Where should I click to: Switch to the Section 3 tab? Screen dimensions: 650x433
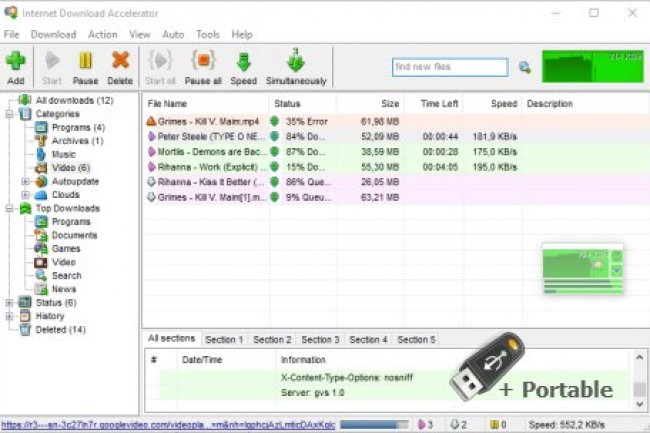[x=320, y=340]
